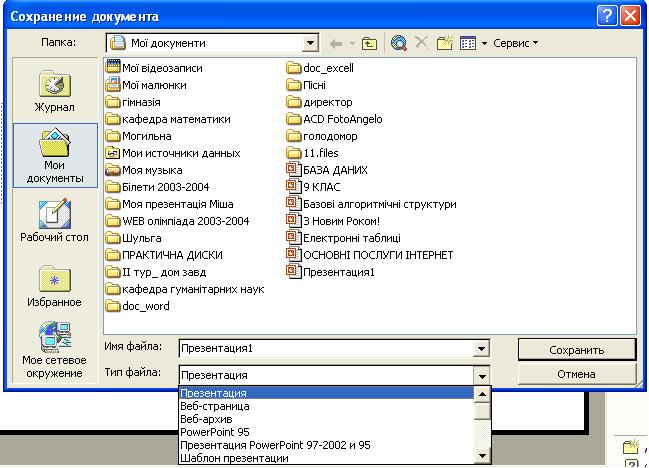Screen dimensions: 649x468
Task: Open the back-history arrow next to Back
Action: tap(352, 43)
